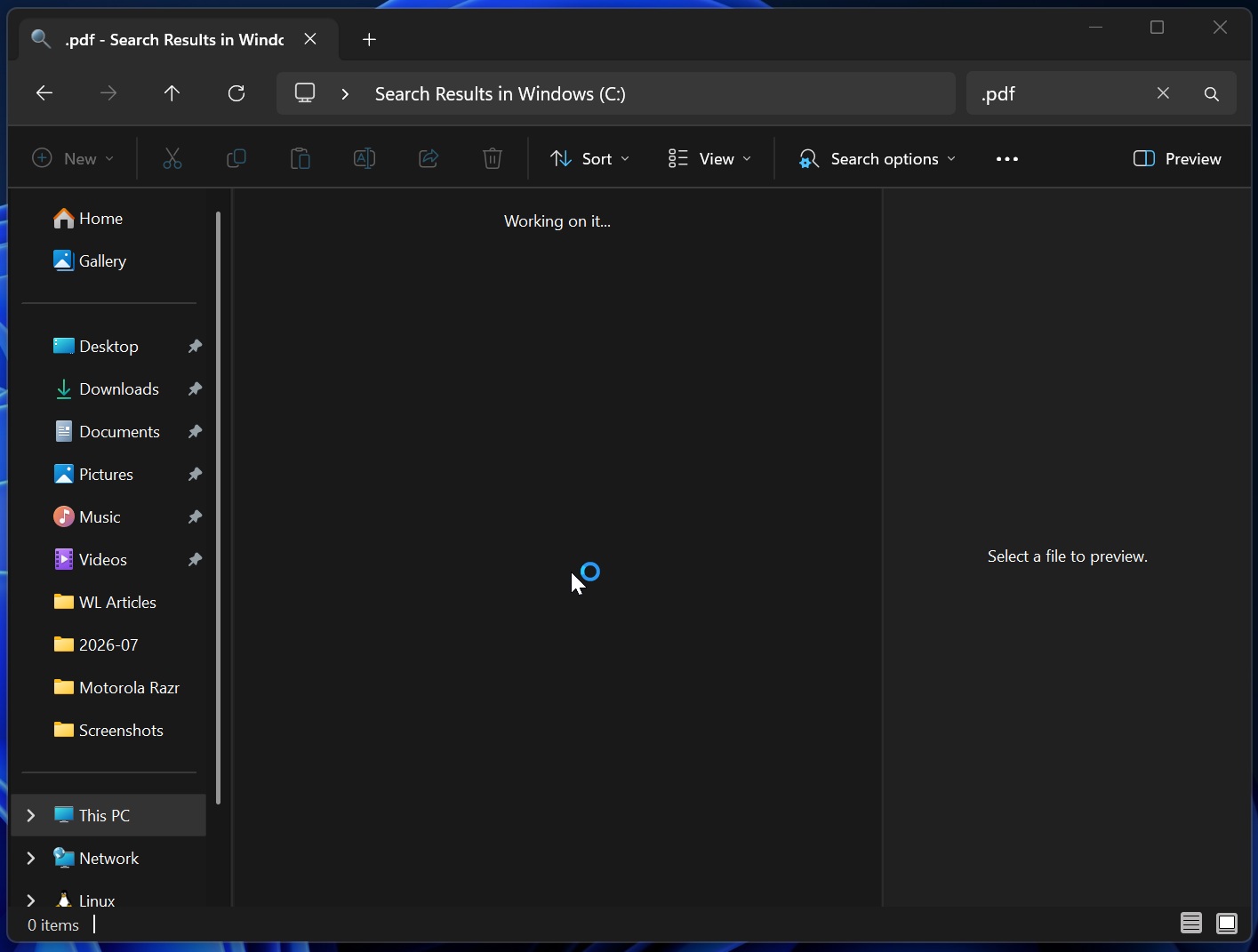
Task: Add a new tab
Action: [369, 39]
